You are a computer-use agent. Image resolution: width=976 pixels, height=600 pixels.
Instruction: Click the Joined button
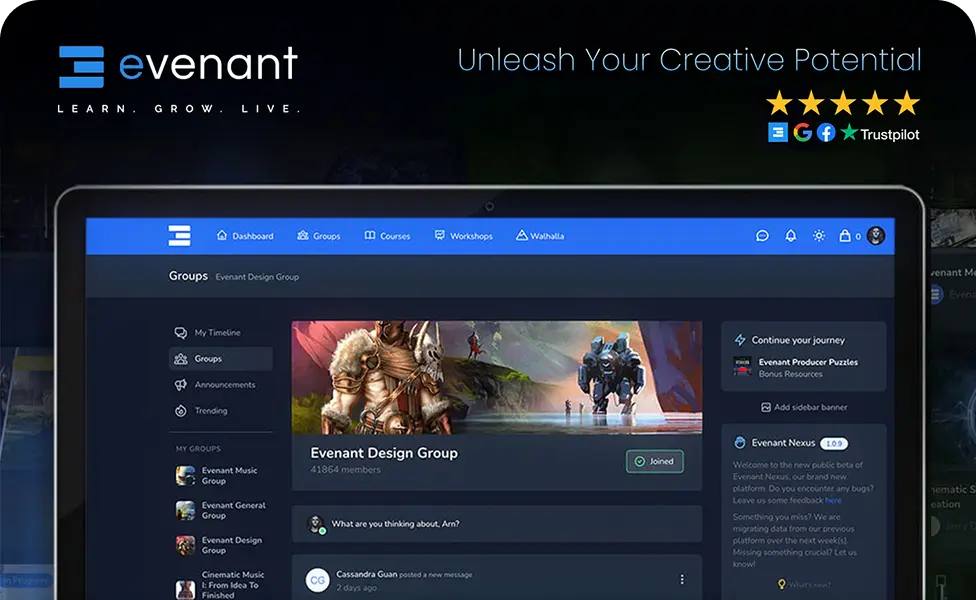654,461
